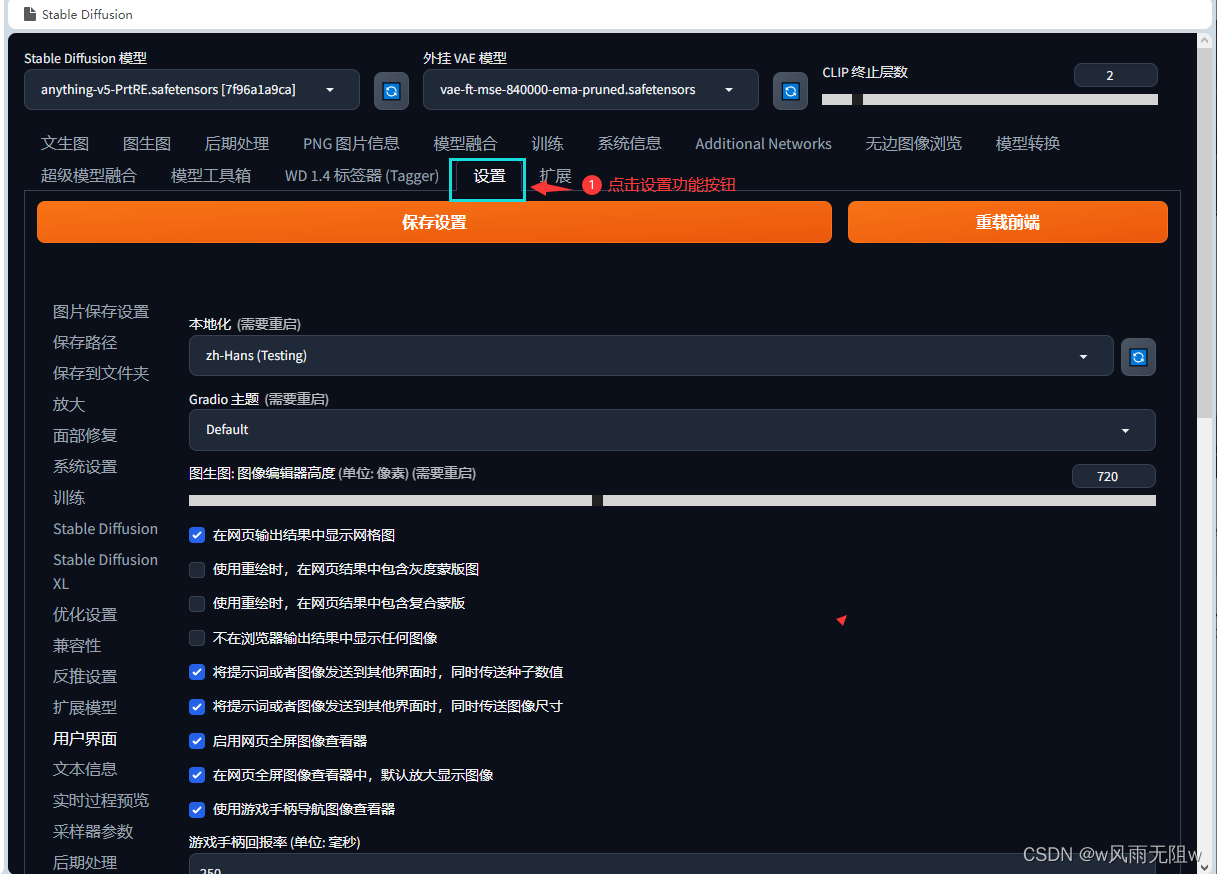
Task: Open 兼容性 settings section
Action: (77, 645)
